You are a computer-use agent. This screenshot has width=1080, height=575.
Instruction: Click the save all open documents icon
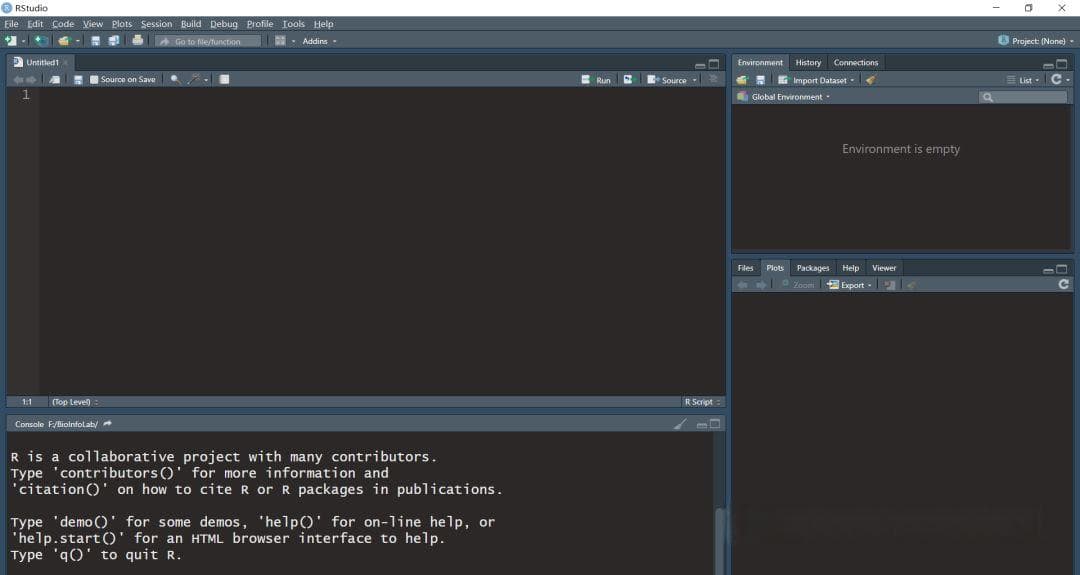click(x=114, y=41)
